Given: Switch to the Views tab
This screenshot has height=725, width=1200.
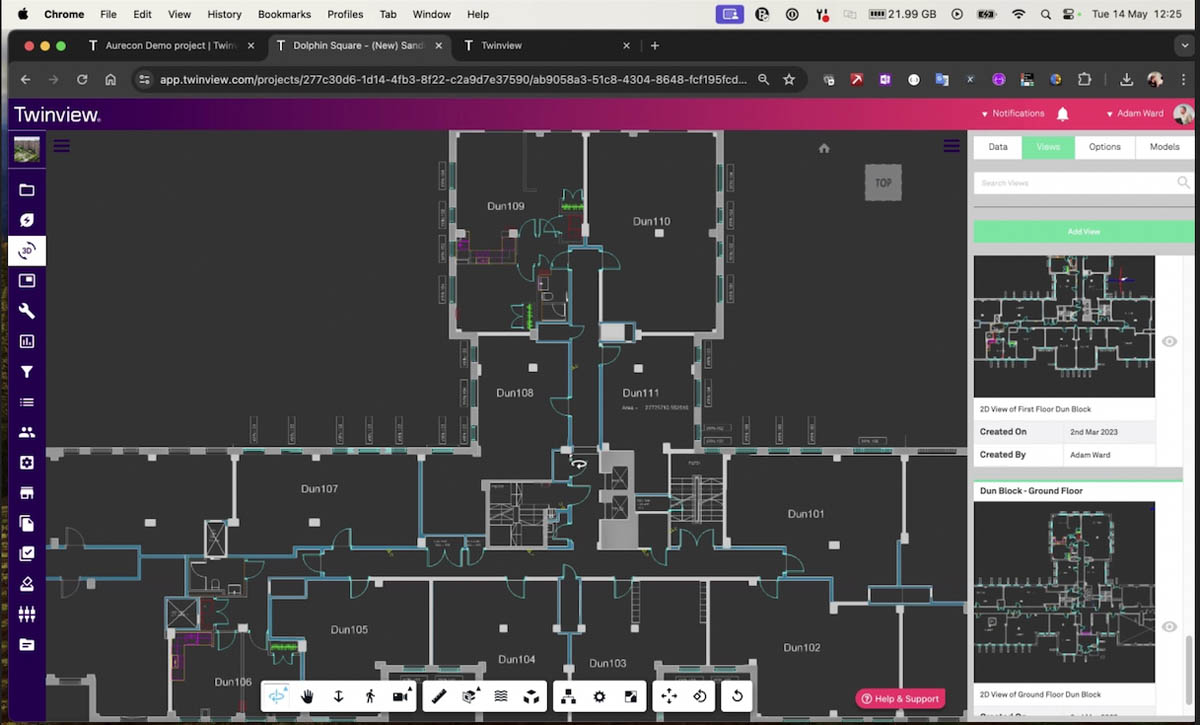Looking at the screenshot, I should (1048, 147).
